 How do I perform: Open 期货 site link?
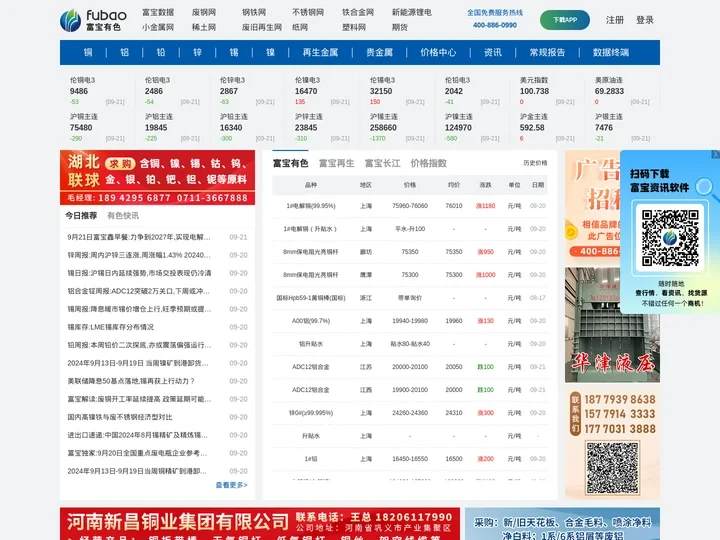tap(400, 27)
